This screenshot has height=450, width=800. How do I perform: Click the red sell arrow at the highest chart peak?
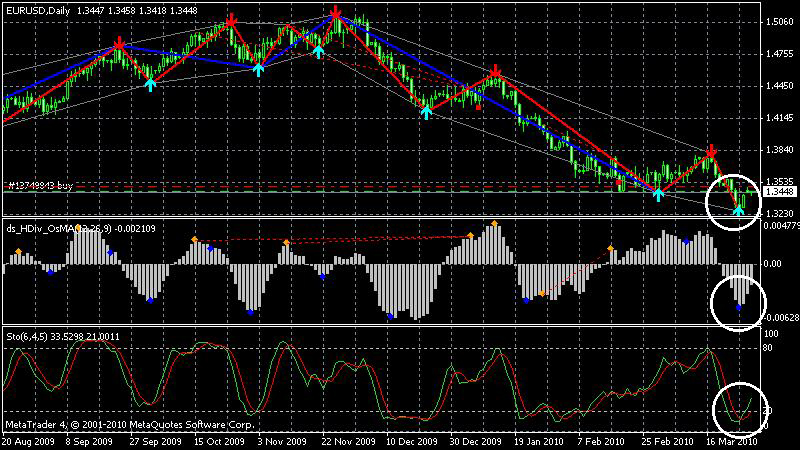point(335,12)
